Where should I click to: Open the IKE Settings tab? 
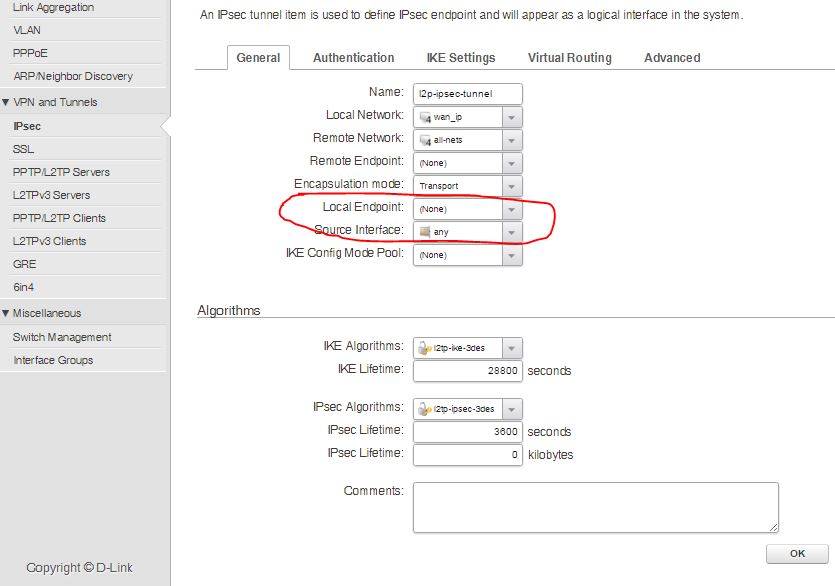pos(461,58)
